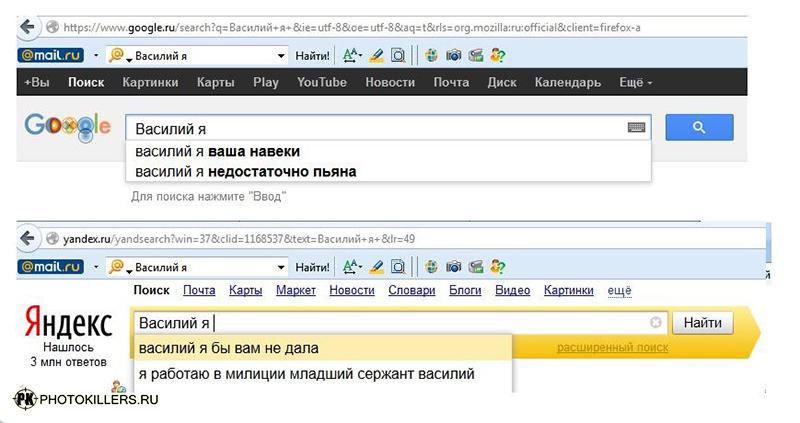Expand the toolbar search history arrow in the Yandex window
Image resolution: width=800 pixels, height=423 pixels.
click(281, 267)
